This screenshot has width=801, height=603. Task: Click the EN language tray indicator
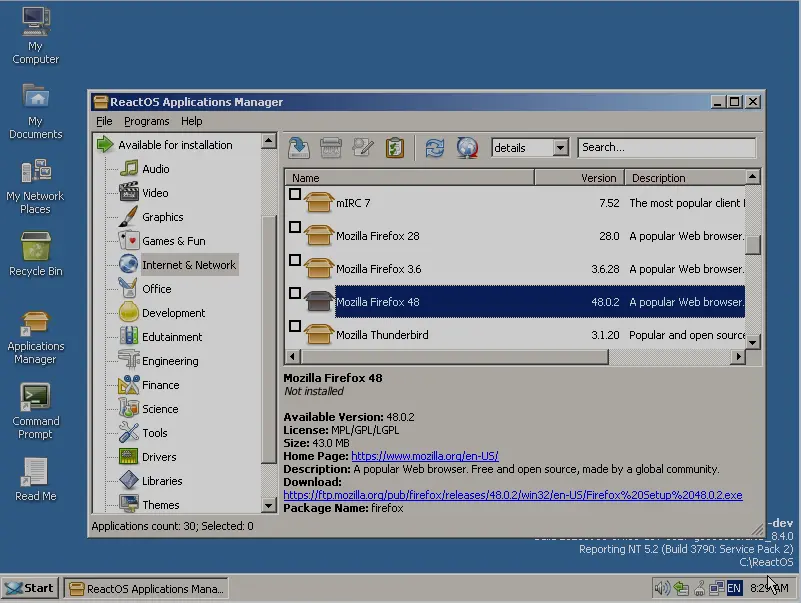click(734, 588)
